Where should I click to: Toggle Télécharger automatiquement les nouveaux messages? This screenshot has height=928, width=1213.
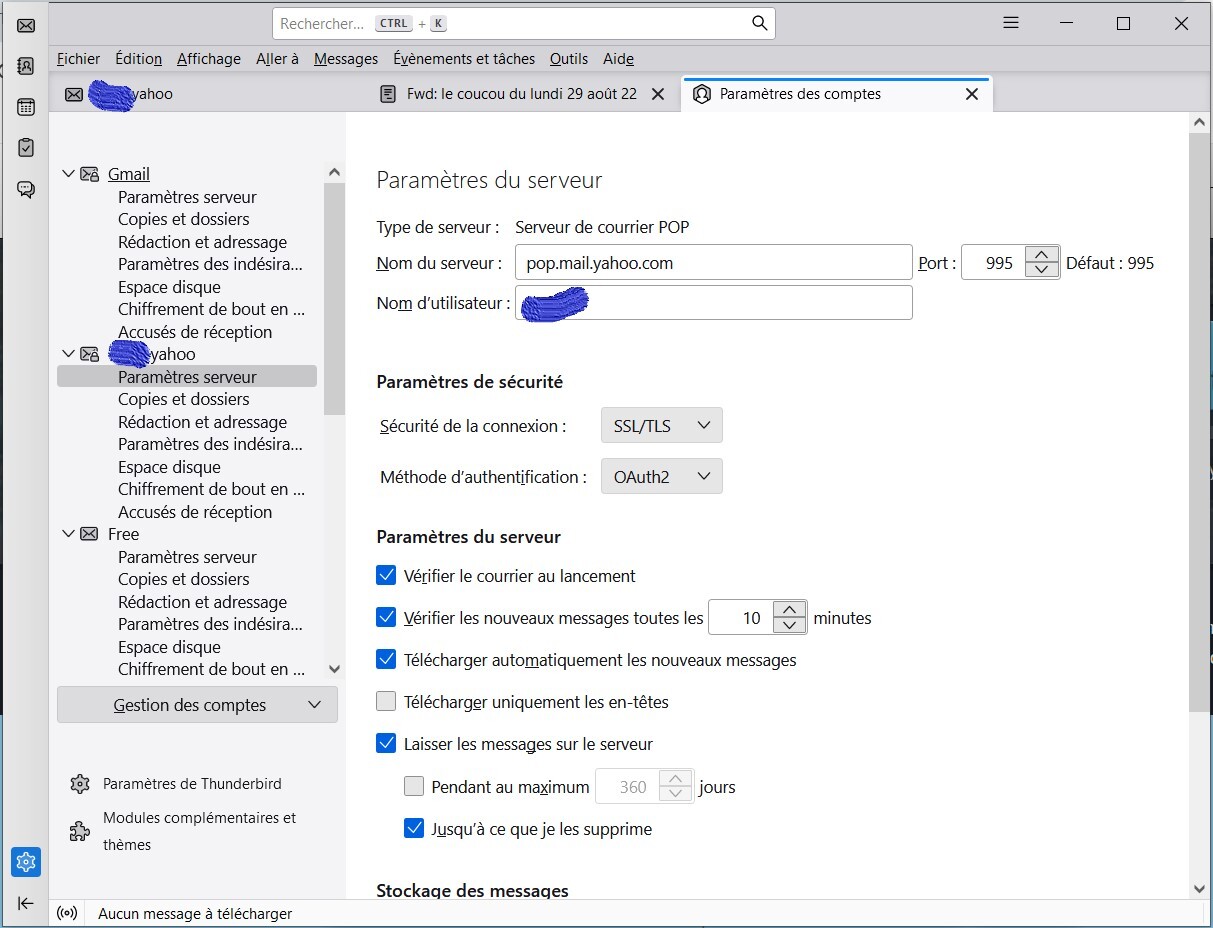click(x=386, y=659)
